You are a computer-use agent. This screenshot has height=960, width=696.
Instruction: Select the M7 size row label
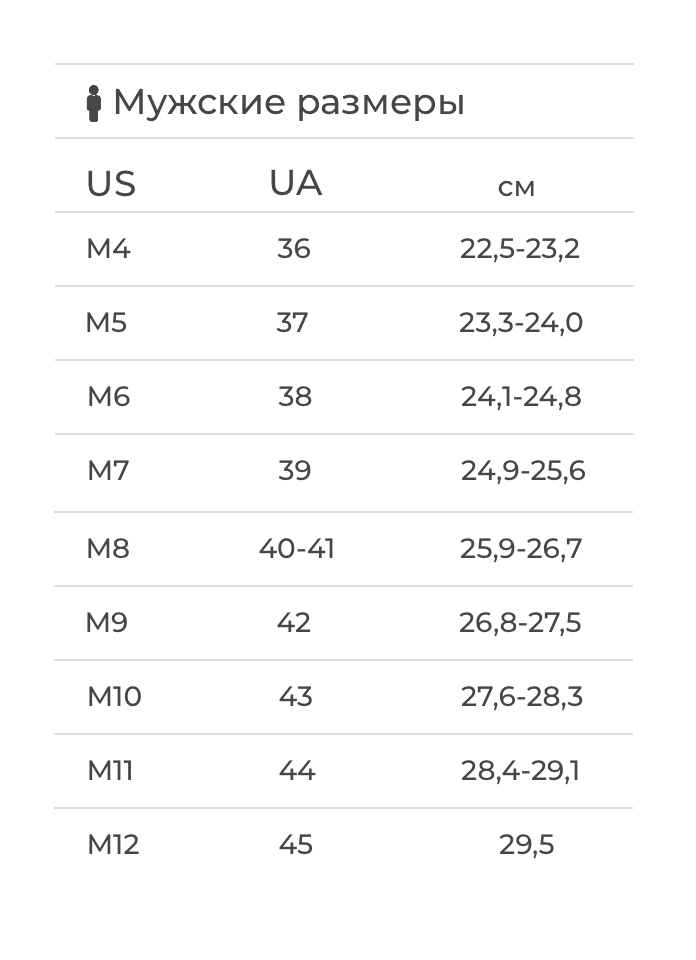(x=108, y=471)
